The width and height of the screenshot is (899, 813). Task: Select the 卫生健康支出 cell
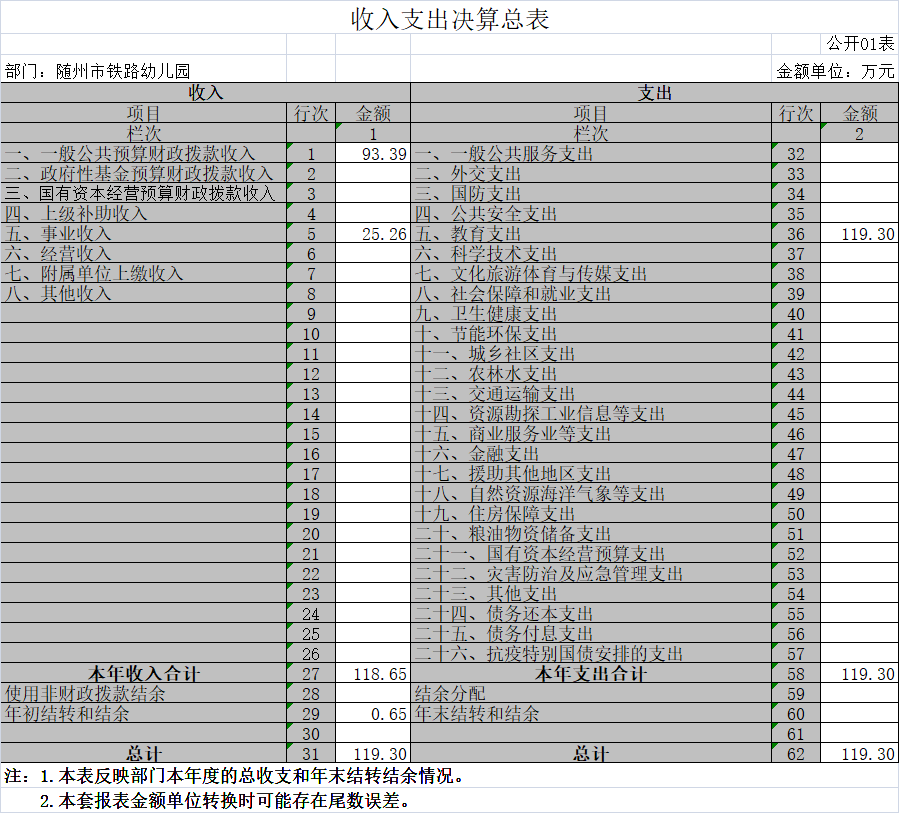[x=591, y=314]
